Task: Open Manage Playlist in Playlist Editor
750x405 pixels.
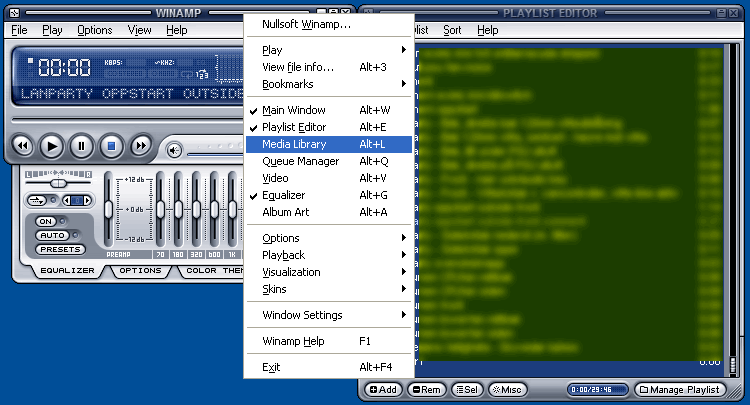Action: pyautogui.click(x=680, y=390)
